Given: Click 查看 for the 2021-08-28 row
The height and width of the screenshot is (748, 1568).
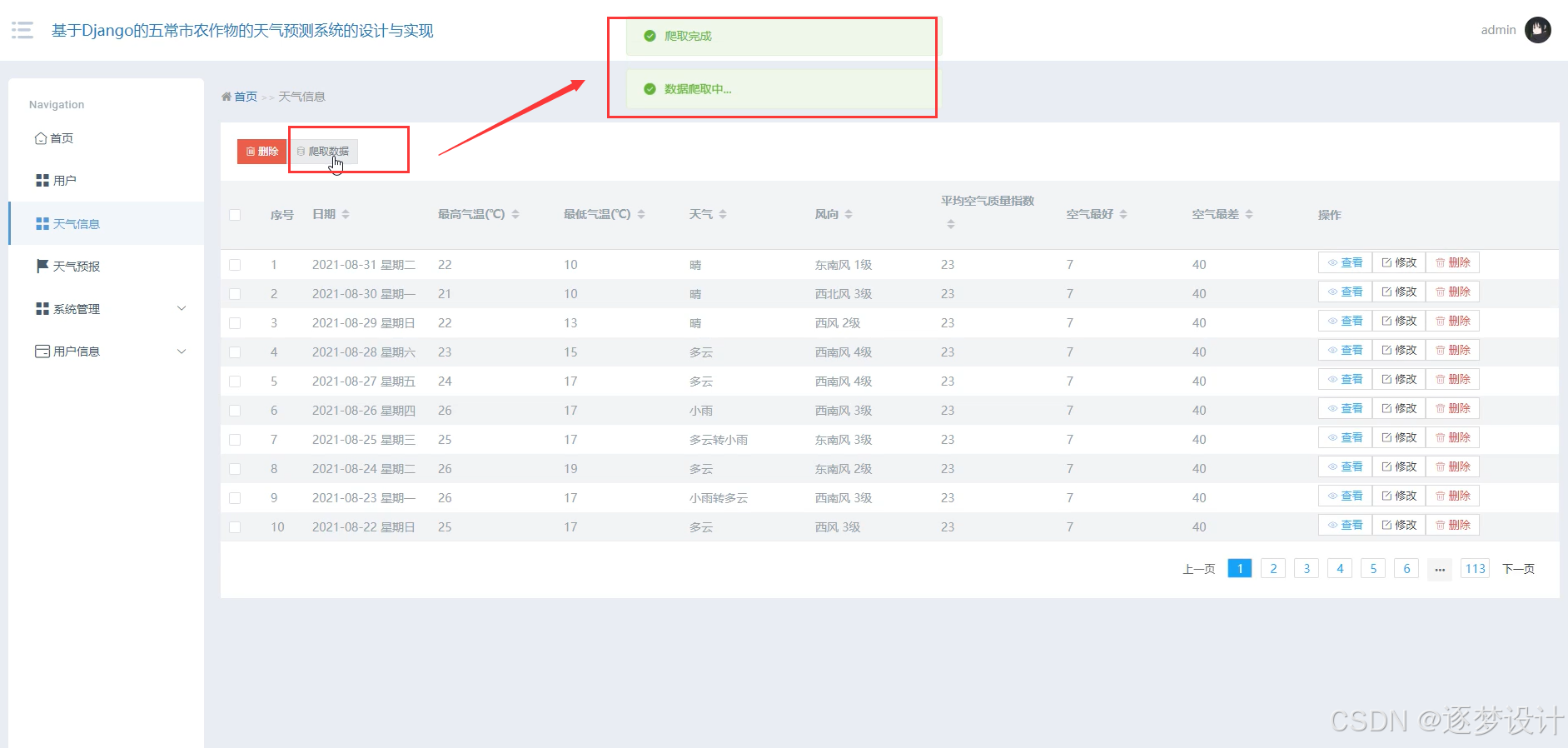Looking at the screenshot, I should pyautogui.click(x=1345, y=350).
